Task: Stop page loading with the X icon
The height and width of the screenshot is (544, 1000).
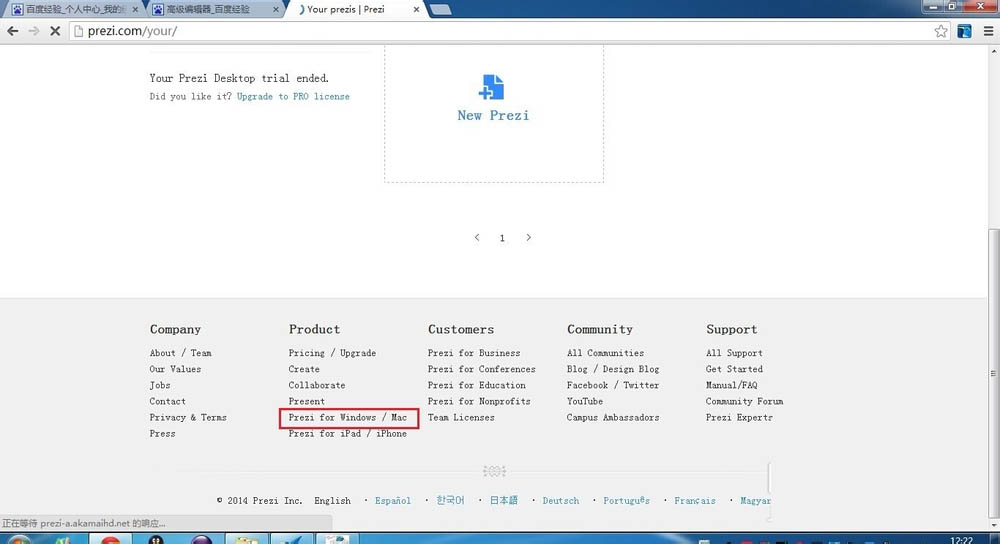Action: click(55, 31)
